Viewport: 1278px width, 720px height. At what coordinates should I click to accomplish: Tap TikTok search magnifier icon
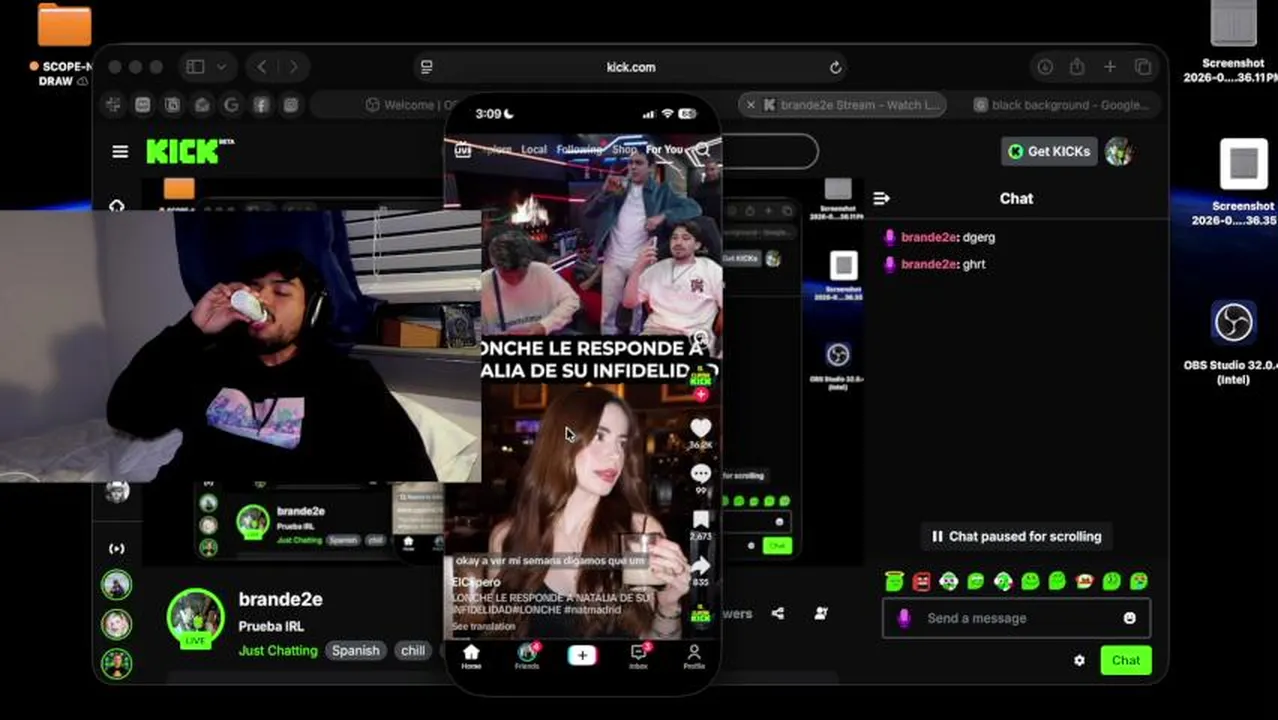click(703, 150)
